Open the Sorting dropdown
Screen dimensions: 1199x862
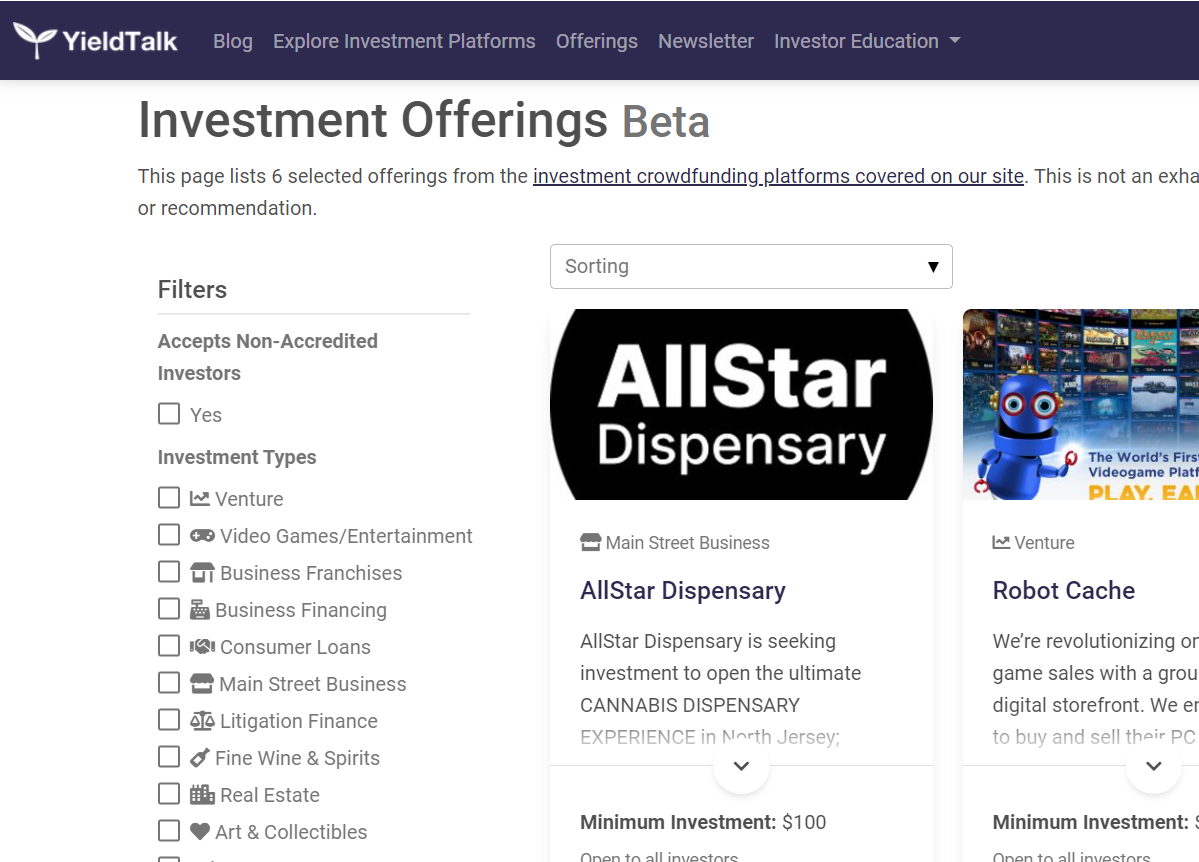(751, 266)
